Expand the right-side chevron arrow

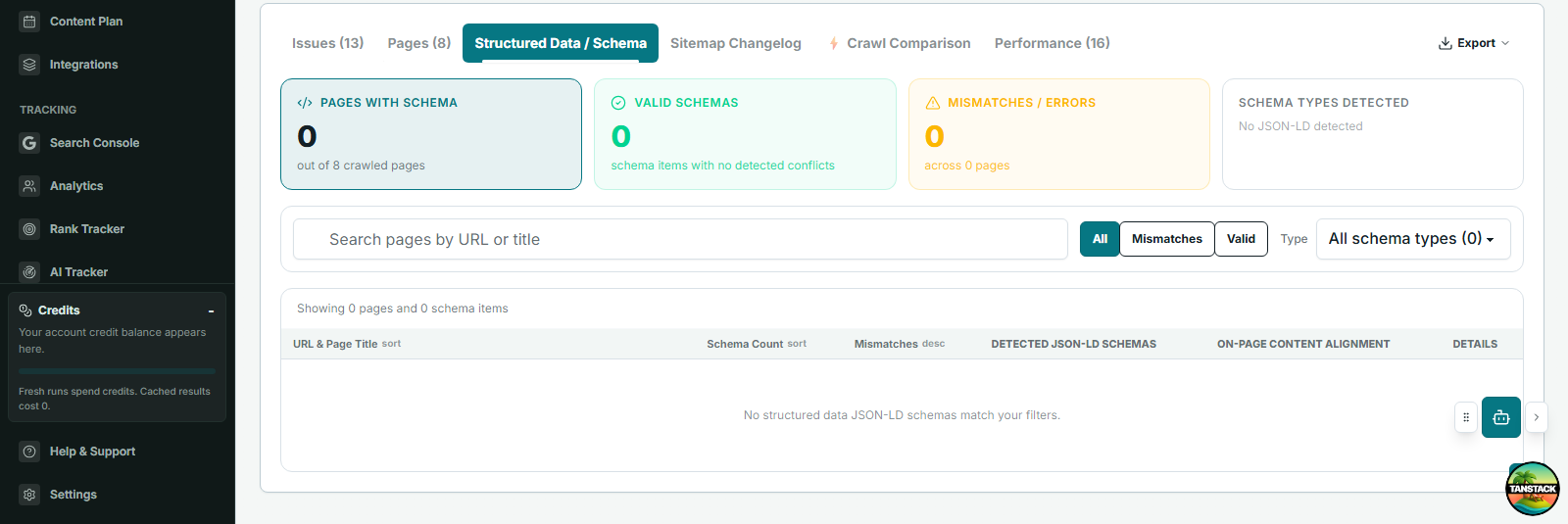coord(1537,417)
